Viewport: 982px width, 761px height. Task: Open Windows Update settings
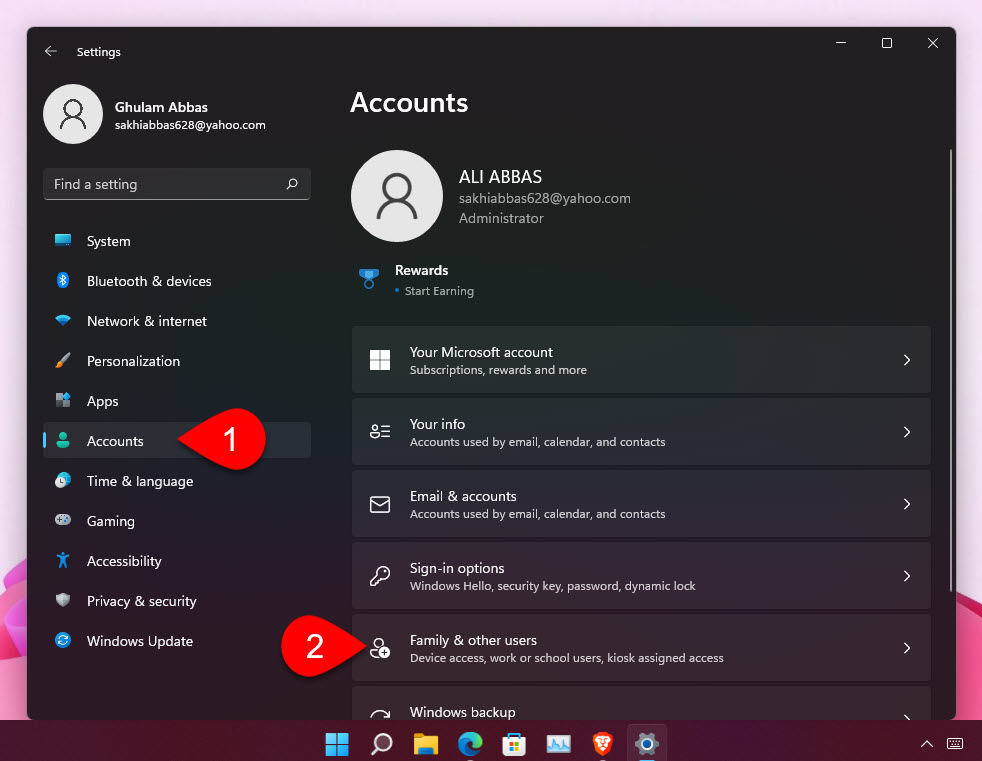177,641
